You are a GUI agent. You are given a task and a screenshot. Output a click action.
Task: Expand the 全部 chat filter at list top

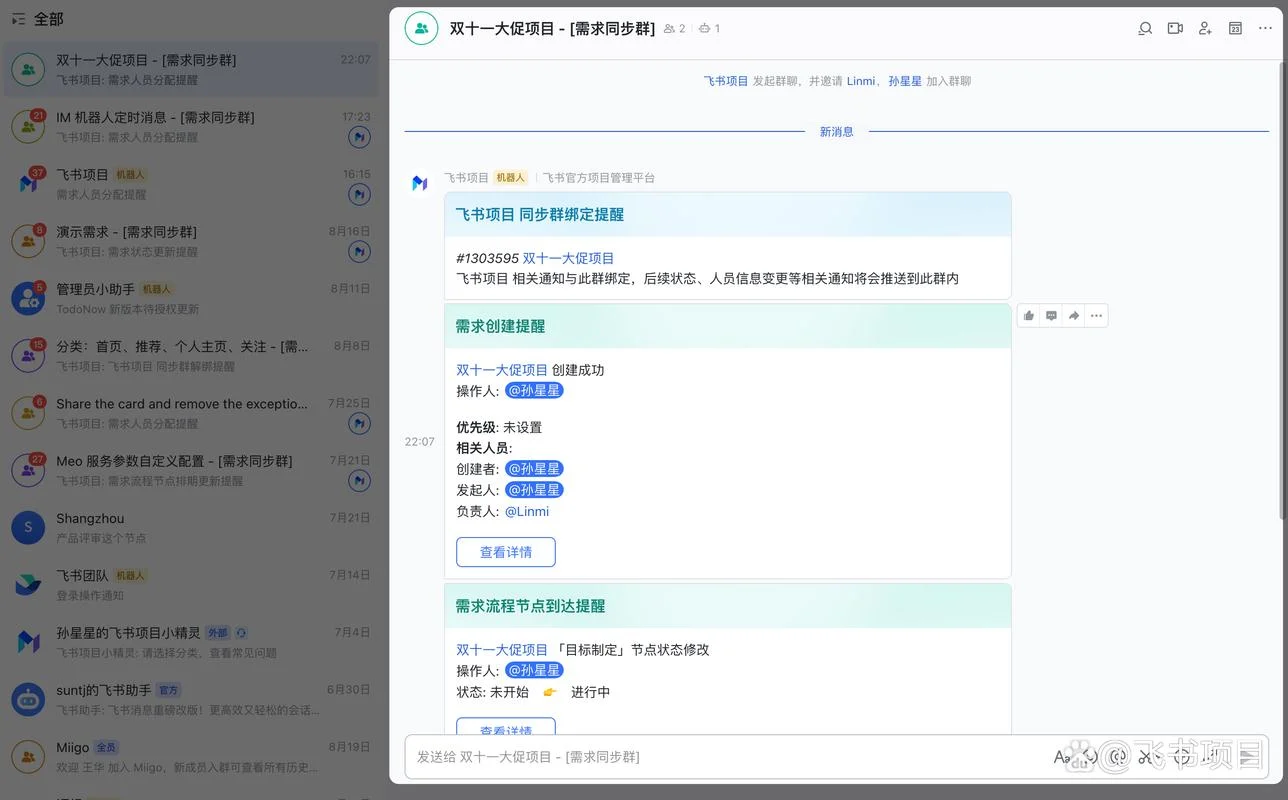[38, 19]
